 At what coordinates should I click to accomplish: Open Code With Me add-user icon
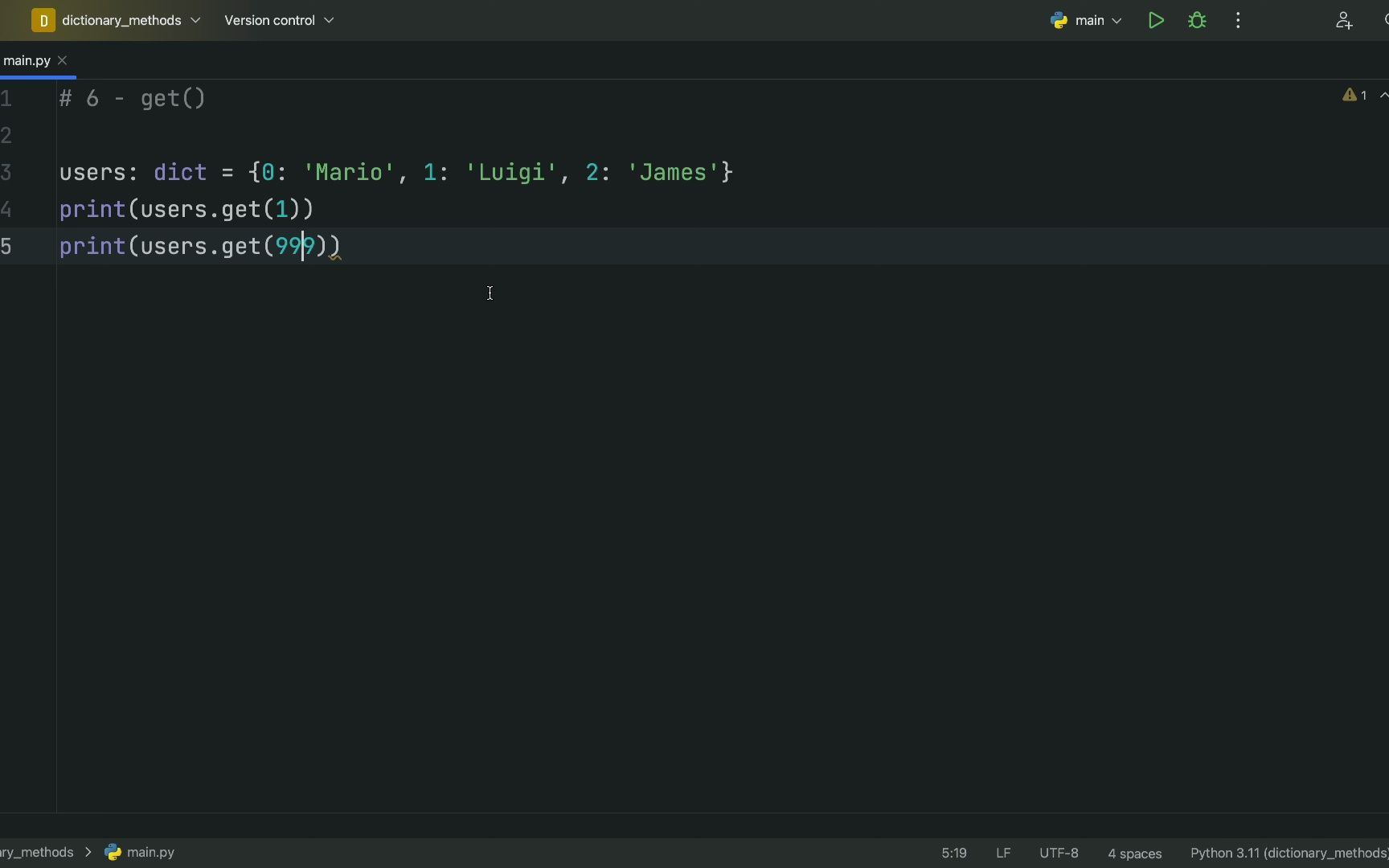1343,21
